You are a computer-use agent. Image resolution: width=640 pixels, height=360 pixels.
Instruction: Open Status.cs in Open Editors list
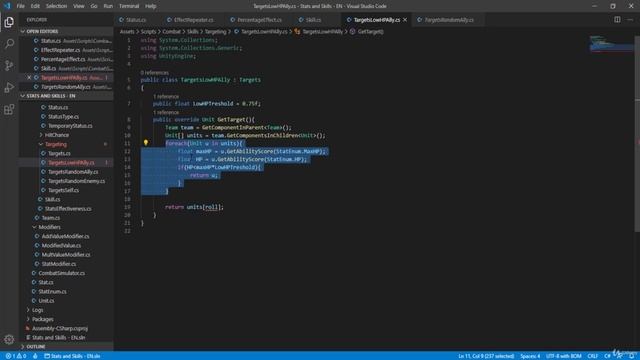click(x=66, y=41)
